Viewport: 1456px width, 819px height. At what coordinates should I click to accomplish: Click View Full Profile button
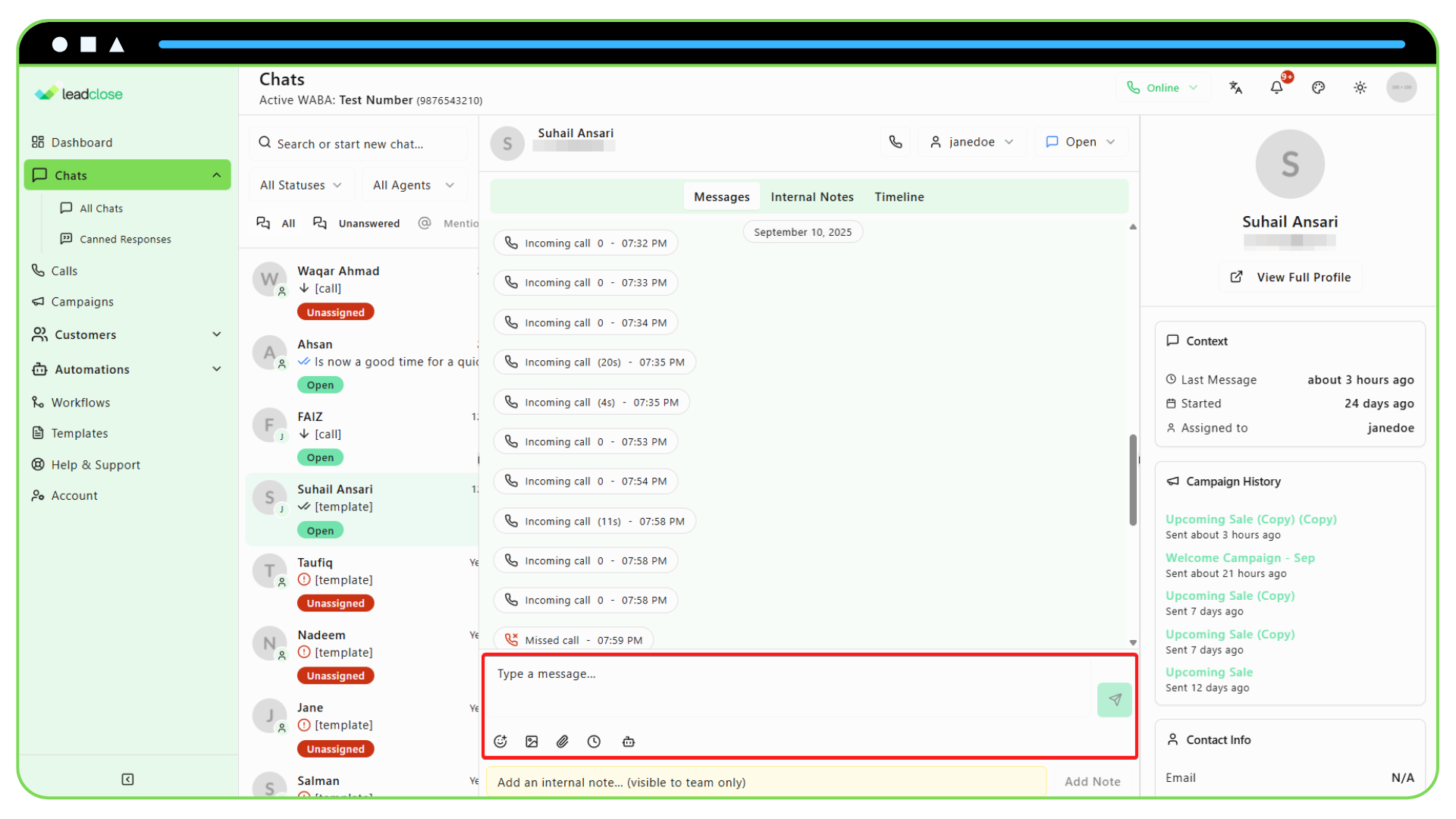[1291, 278]
